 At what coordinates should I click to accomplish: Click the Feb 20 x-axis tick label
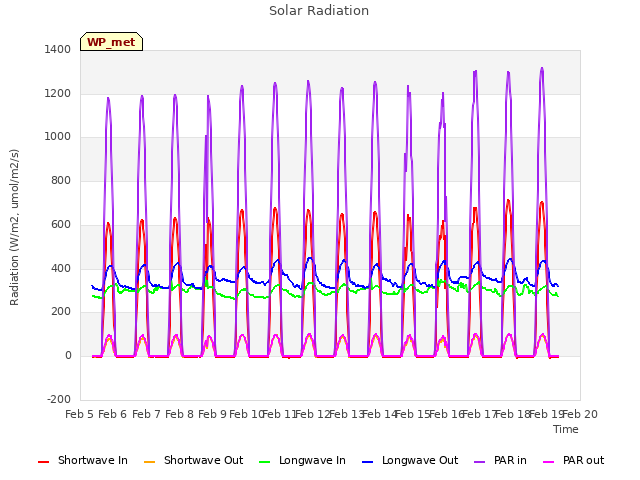pos(580,414)
